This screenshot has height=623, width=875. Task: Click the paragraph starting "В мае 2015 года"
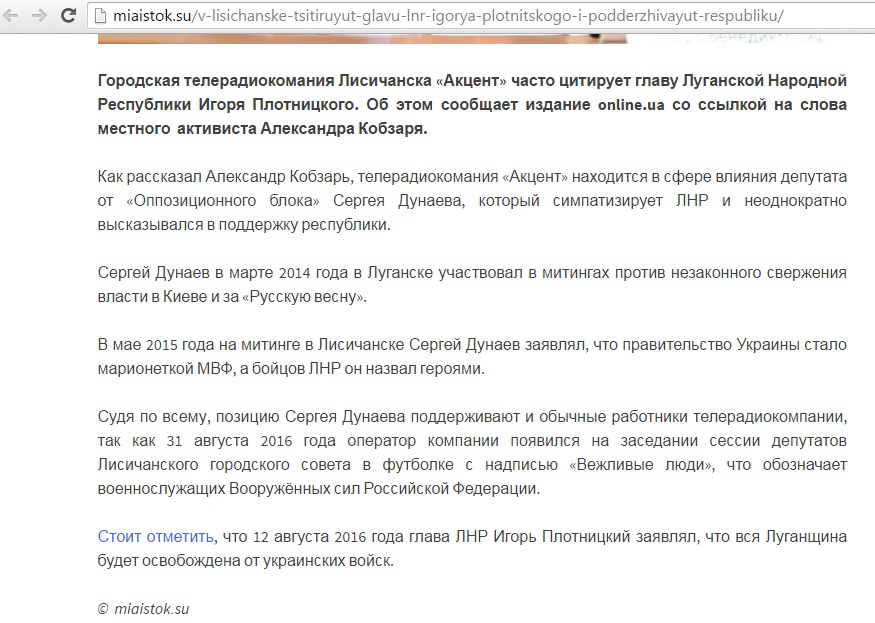[x=472, y=356]
